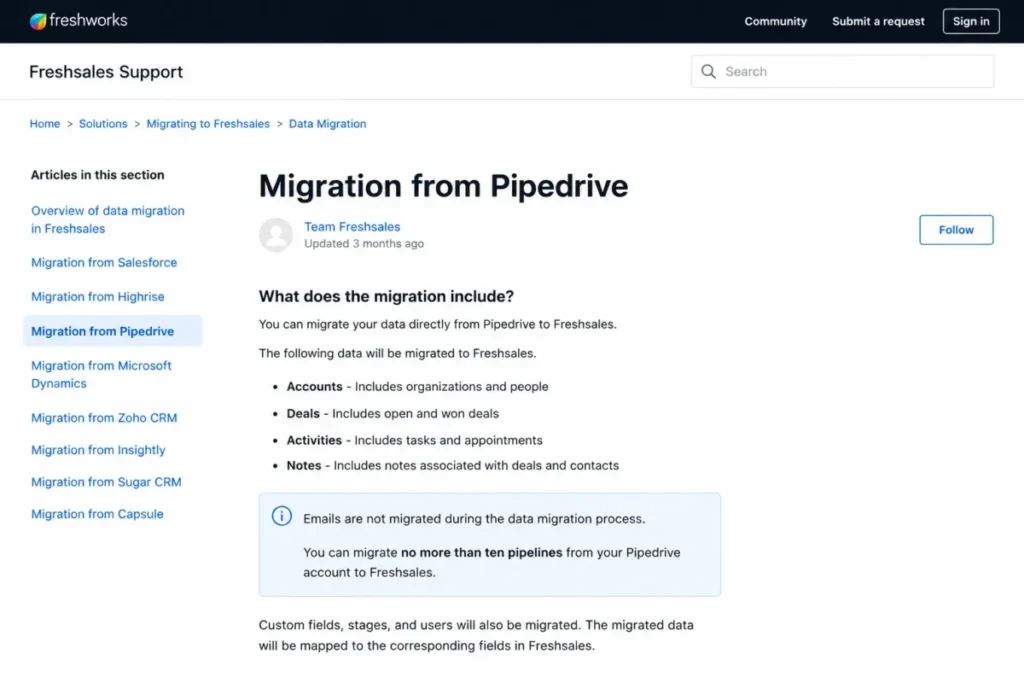Click 'Custom fields, stages, and users' paragraph
Image resolution: width=1024 pixels, height=683 pixels.
coord(476,635)
